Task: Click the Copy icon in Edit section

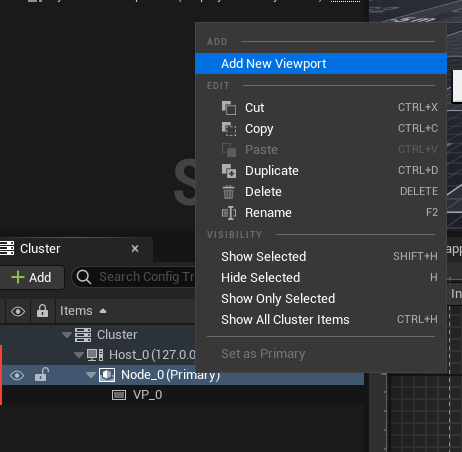Action: 229,129
